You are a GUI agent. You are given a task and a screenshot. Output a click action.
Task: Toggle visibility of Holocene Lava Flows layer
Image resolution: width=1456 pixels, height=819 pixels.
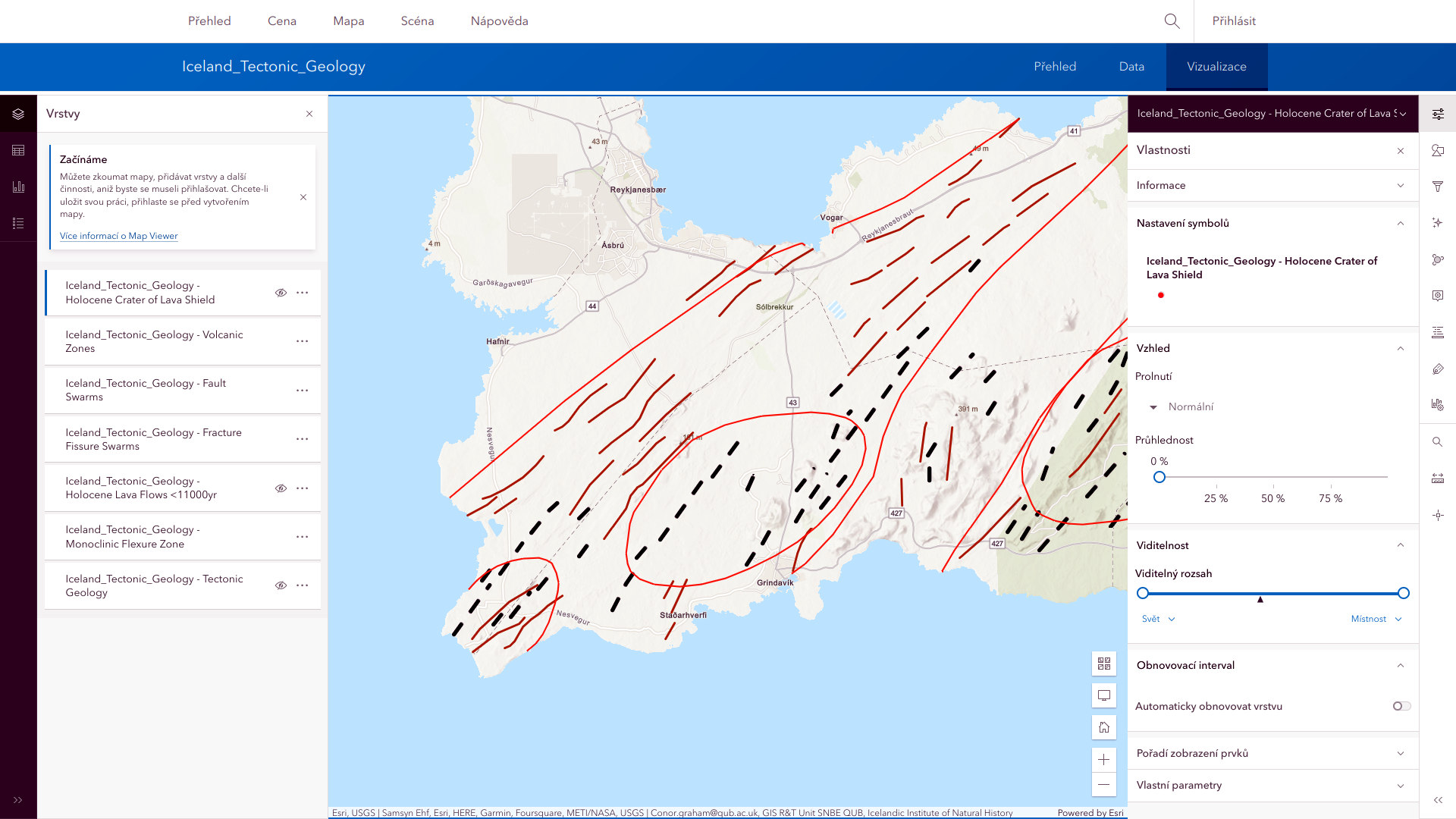tap(281, 488)
